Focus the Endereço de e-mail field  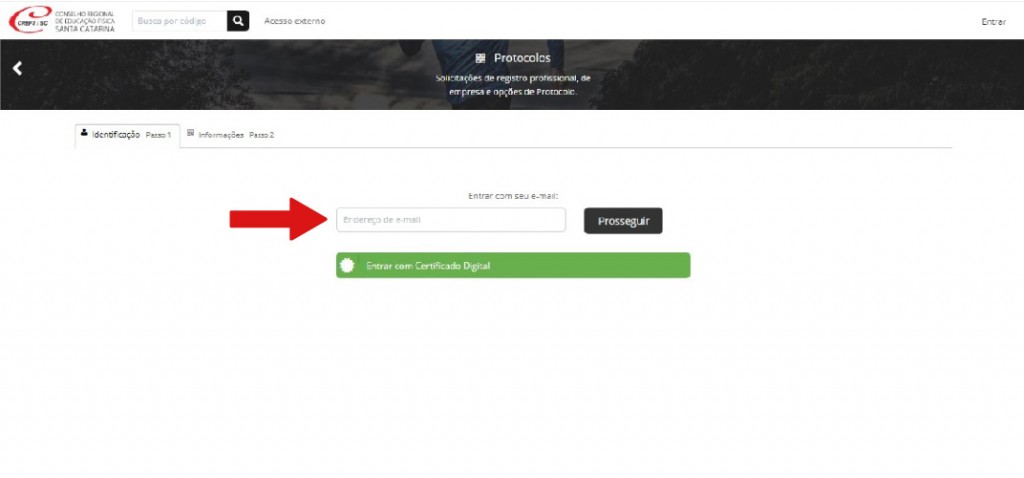tap(451, 220)
